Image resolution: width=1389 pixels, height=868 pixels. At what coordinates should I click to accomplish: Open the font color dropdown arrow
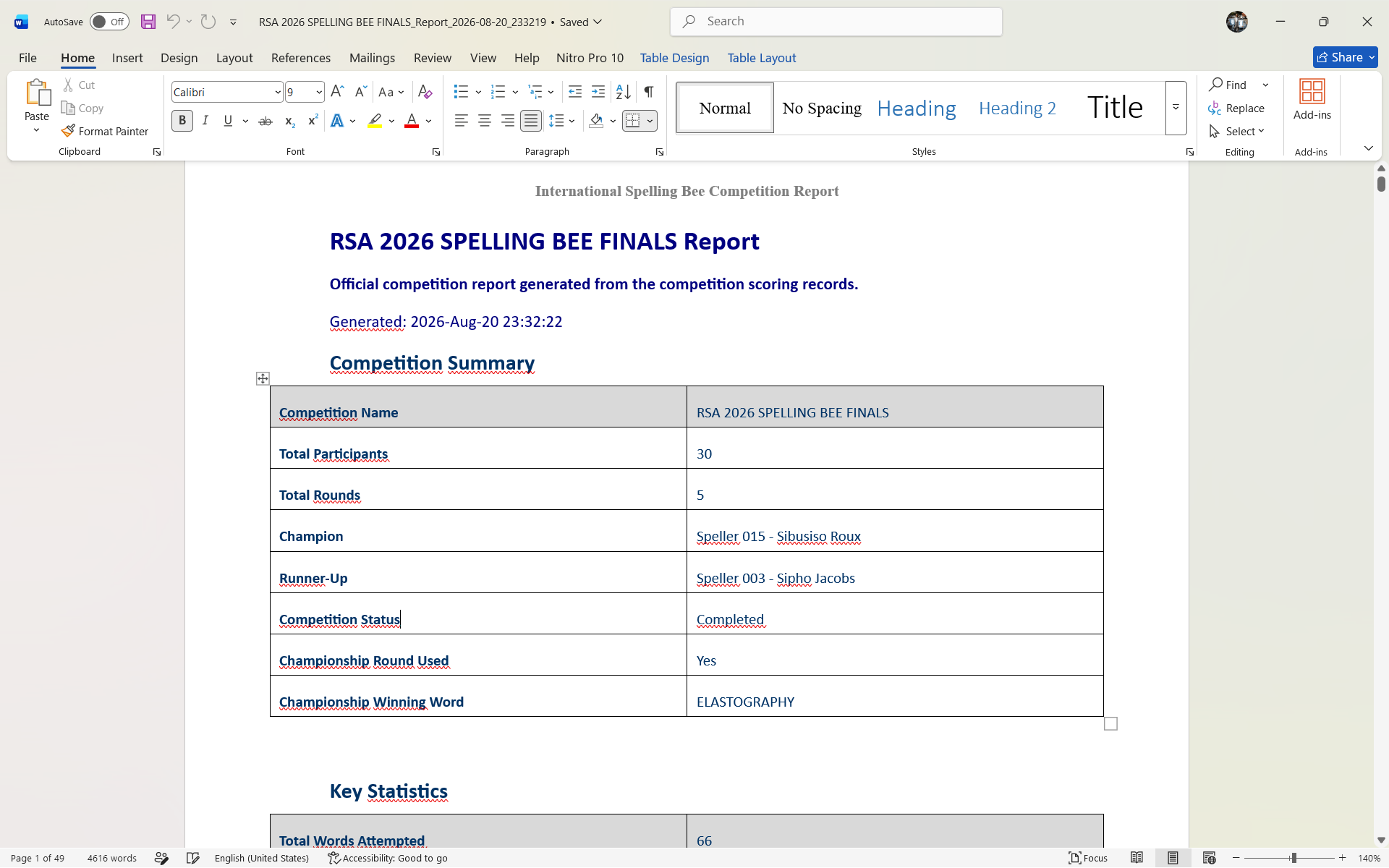pyautogui.click(x=428, y=121)
